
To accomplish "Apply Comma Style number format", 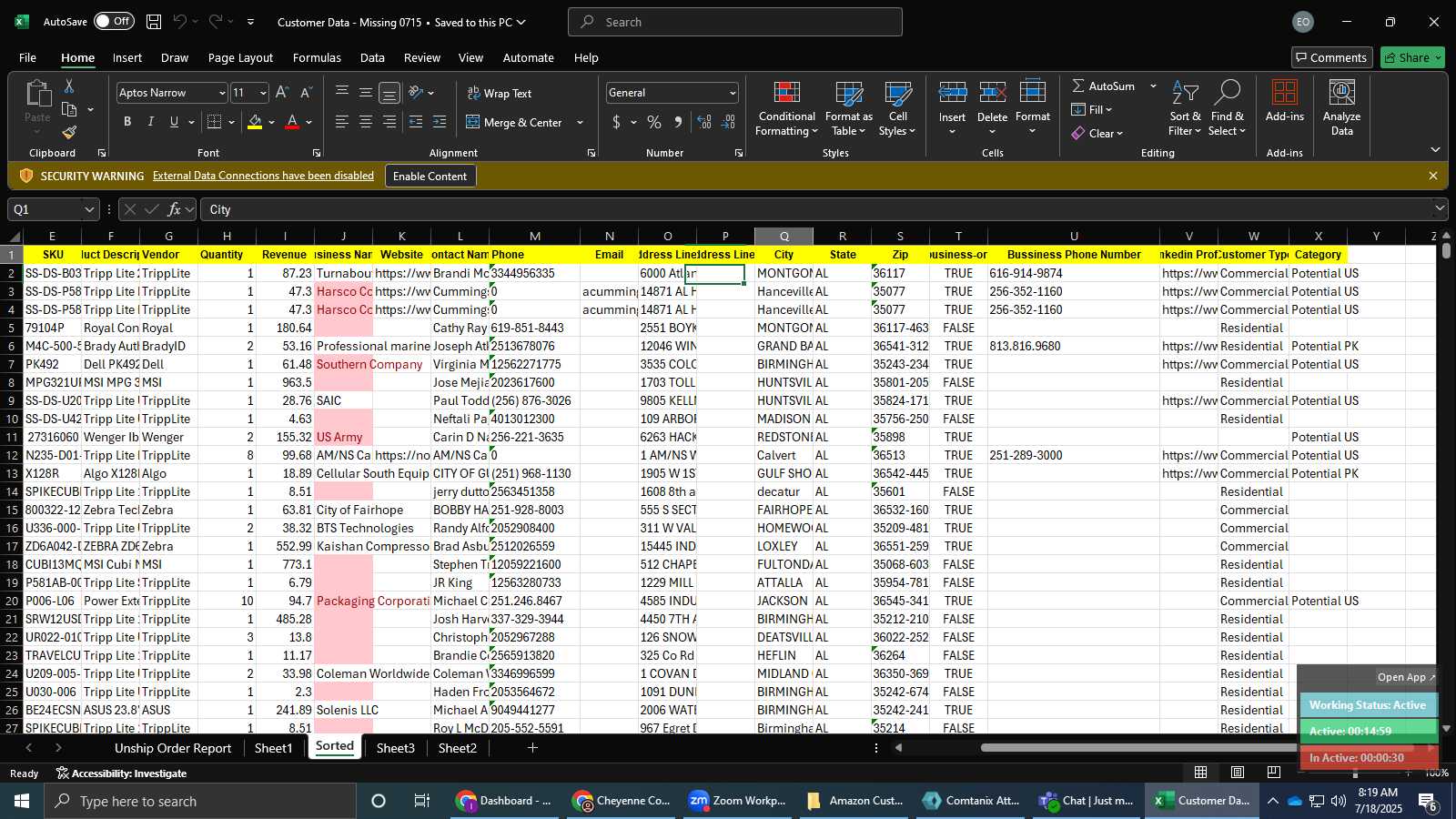I will tap(678, 122).
